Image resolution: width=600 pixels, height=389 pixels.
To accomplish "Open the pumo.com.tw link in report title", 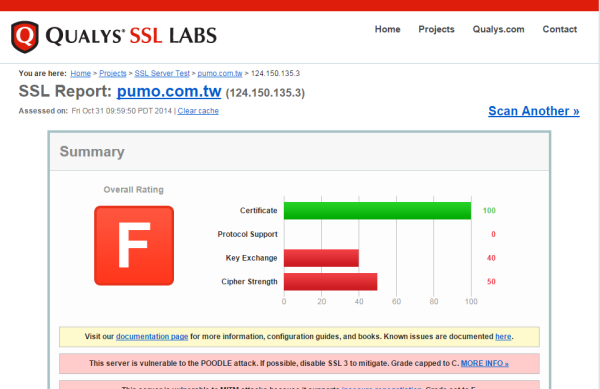I will coord(169,91).
